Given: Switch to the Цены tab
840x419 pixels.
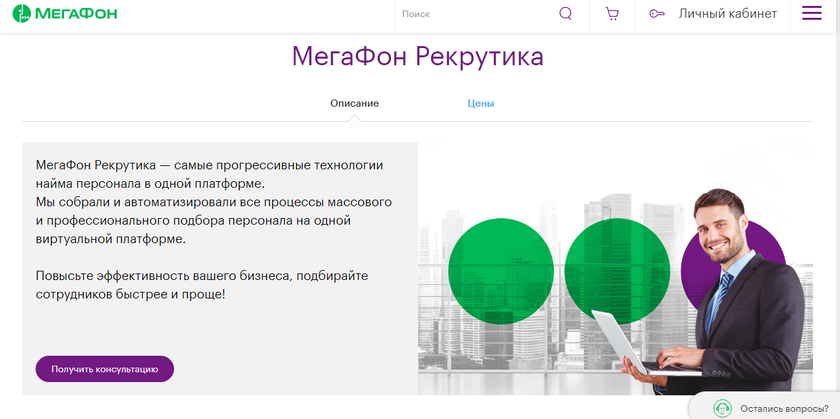Looking at the screenshot, I should 481,103.
